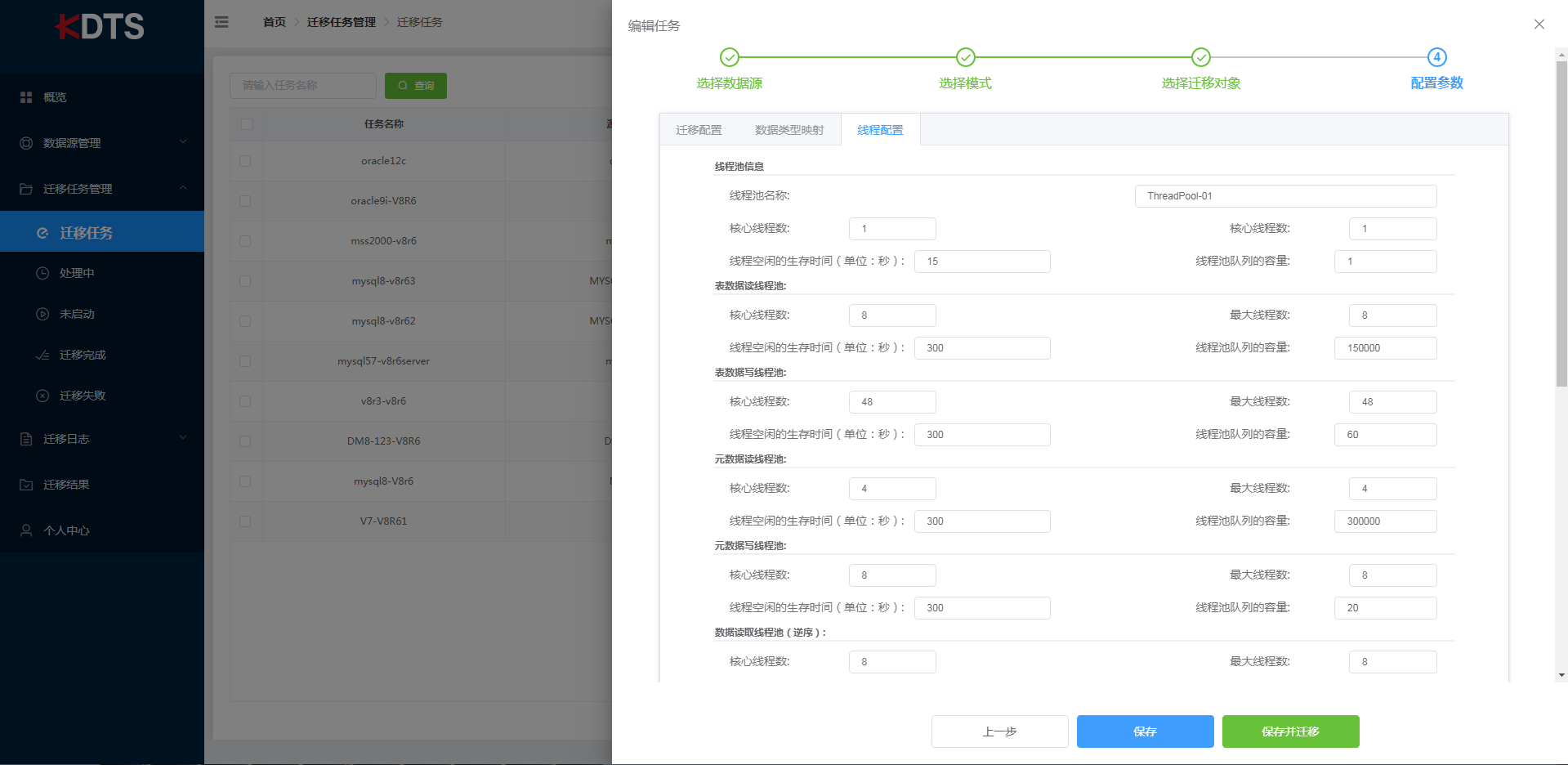
Task: Click the 上一步 button
Action: point(999,731)
